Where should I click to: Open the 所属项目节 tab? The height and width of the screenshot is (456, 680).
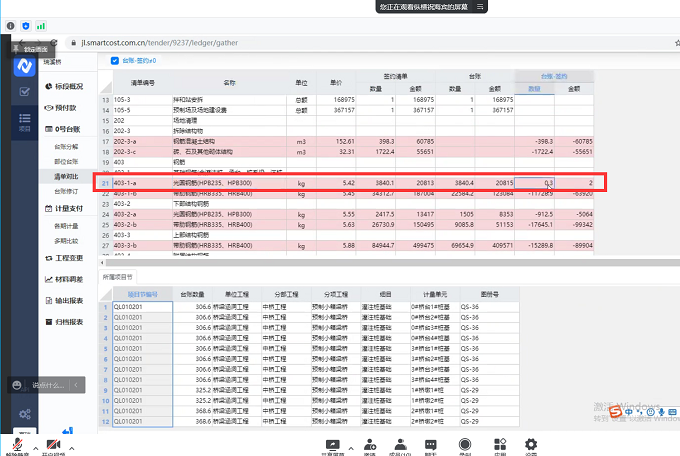tap(118, 276)
